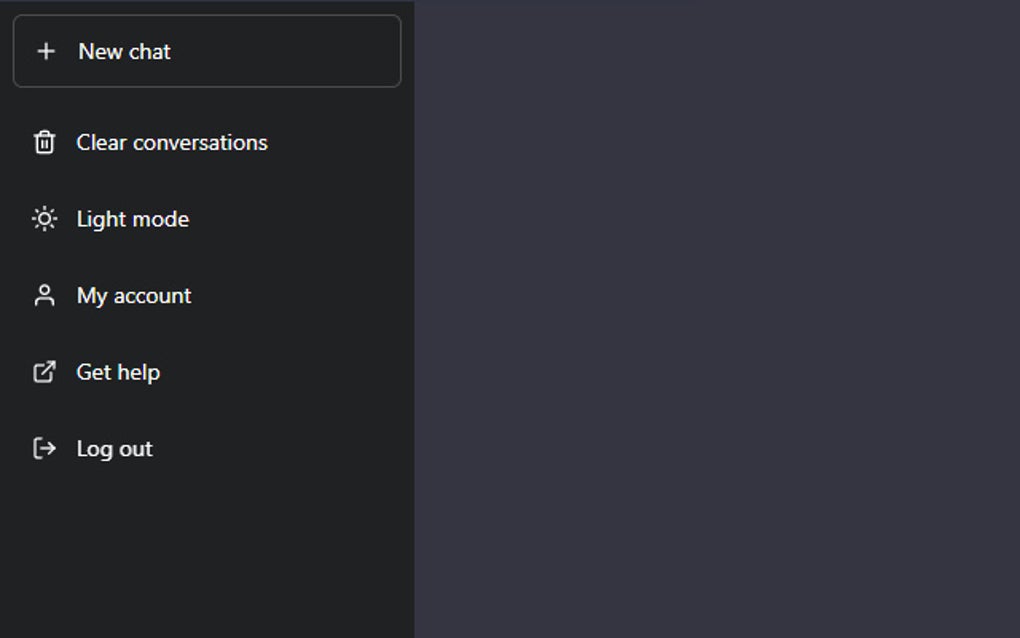Click the logout arrow icon
Viewport: 1020px width, 638px height.
pyautogui.click(x=44, y=448)
